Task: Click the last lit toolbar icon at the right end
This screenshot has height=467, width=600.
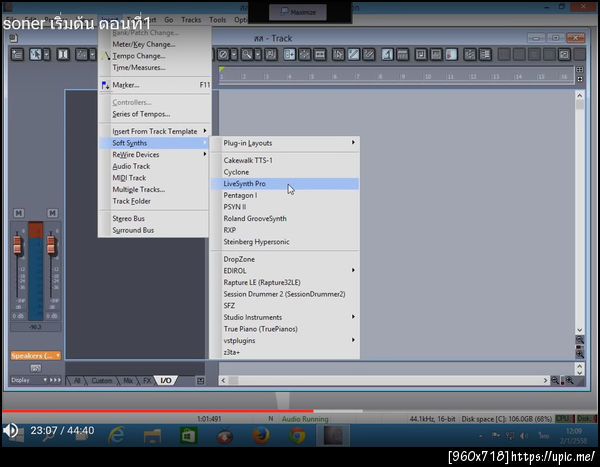Action: pyautogui.click(x=564, y=54)
